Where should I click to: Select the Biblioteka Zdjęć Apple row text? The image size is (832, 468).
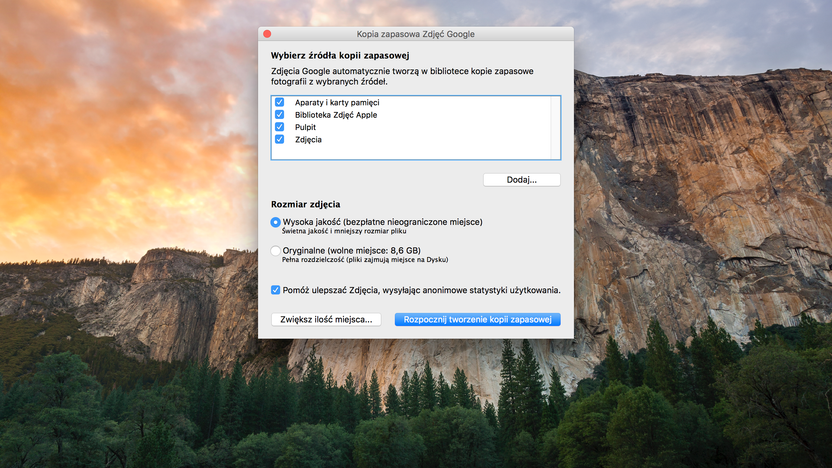click(x=336, y=115)
